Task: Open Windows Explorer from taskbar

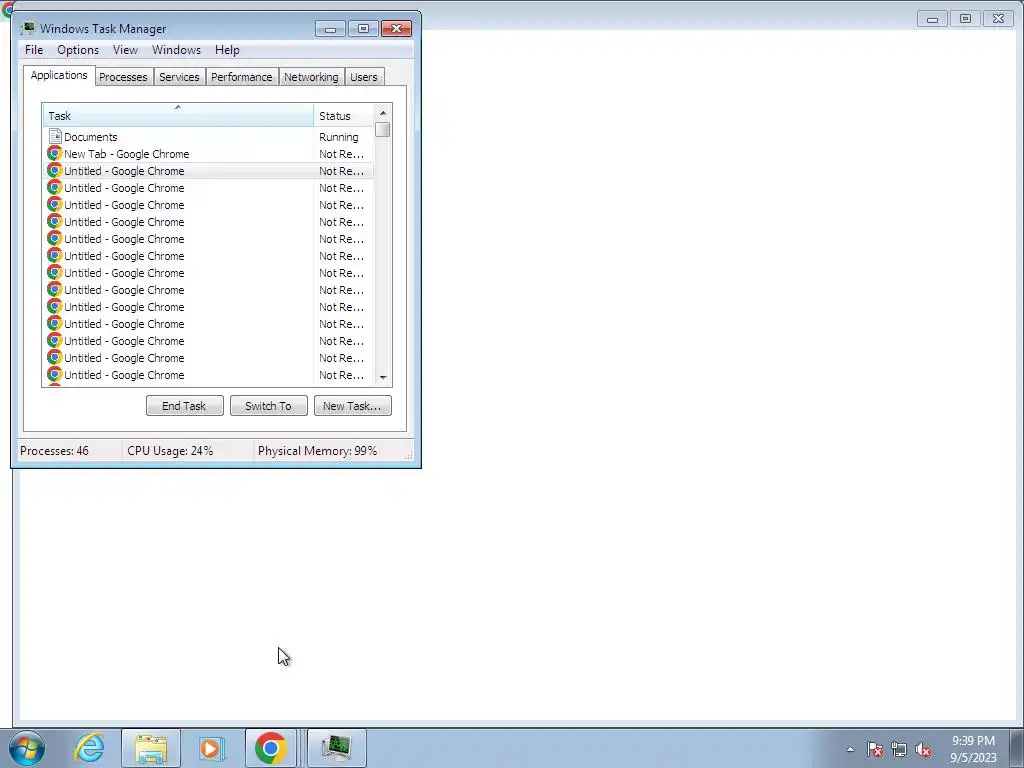Action: (x=151, y=748)
